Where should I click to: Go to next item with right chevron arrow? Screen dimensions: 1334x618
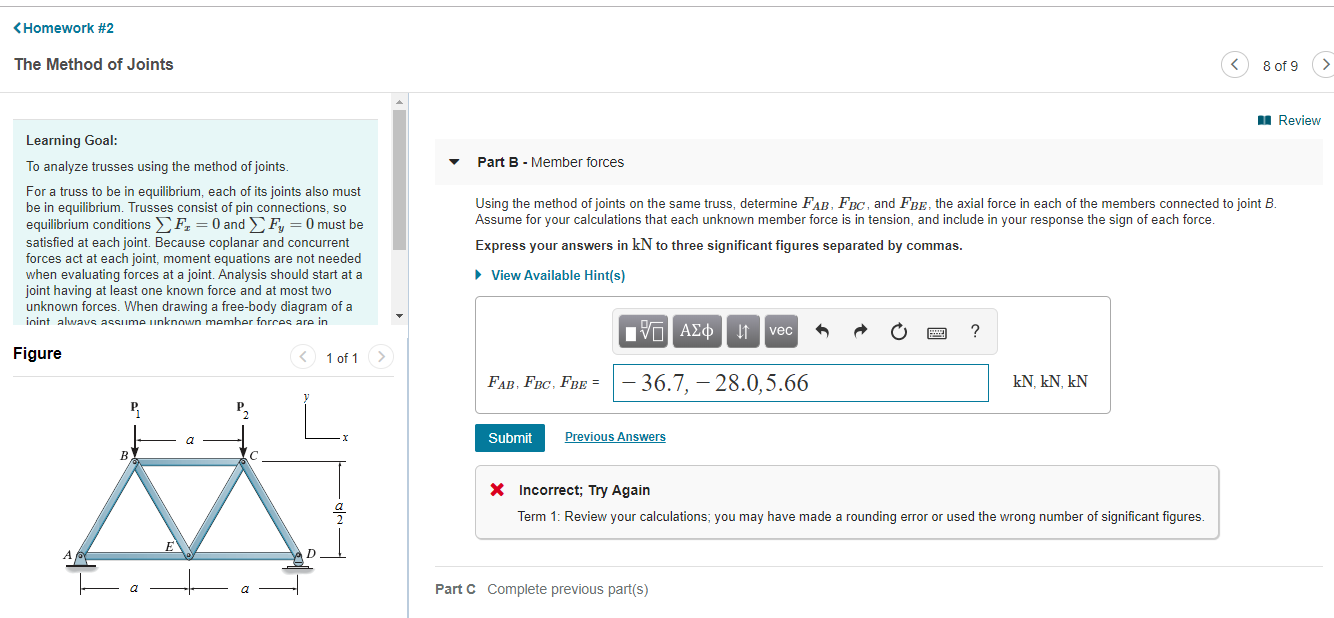[x=1324, y=64]
